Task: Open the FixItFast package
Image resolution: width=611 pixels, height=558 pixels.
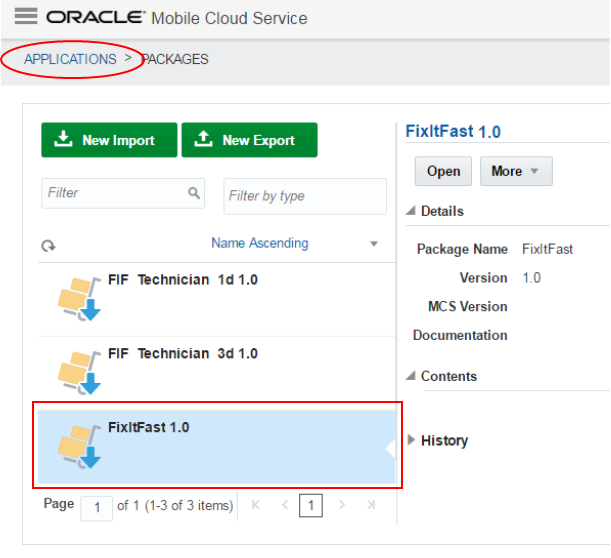Action: point(443,171)
